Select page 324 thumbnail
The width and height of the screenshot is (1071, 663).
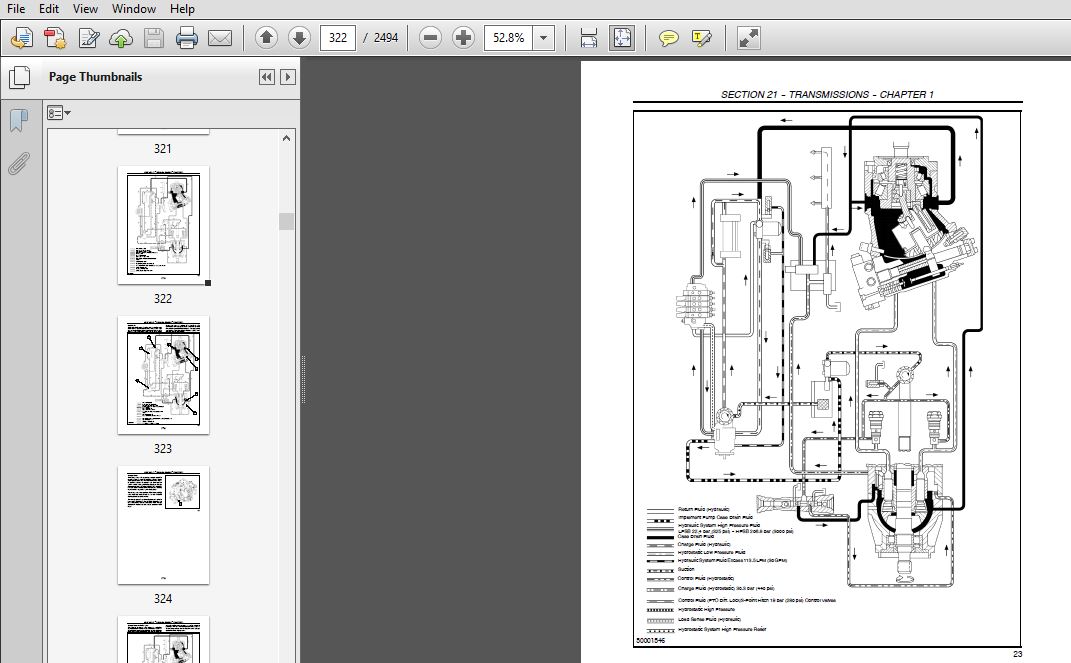[x=163, y=525]
